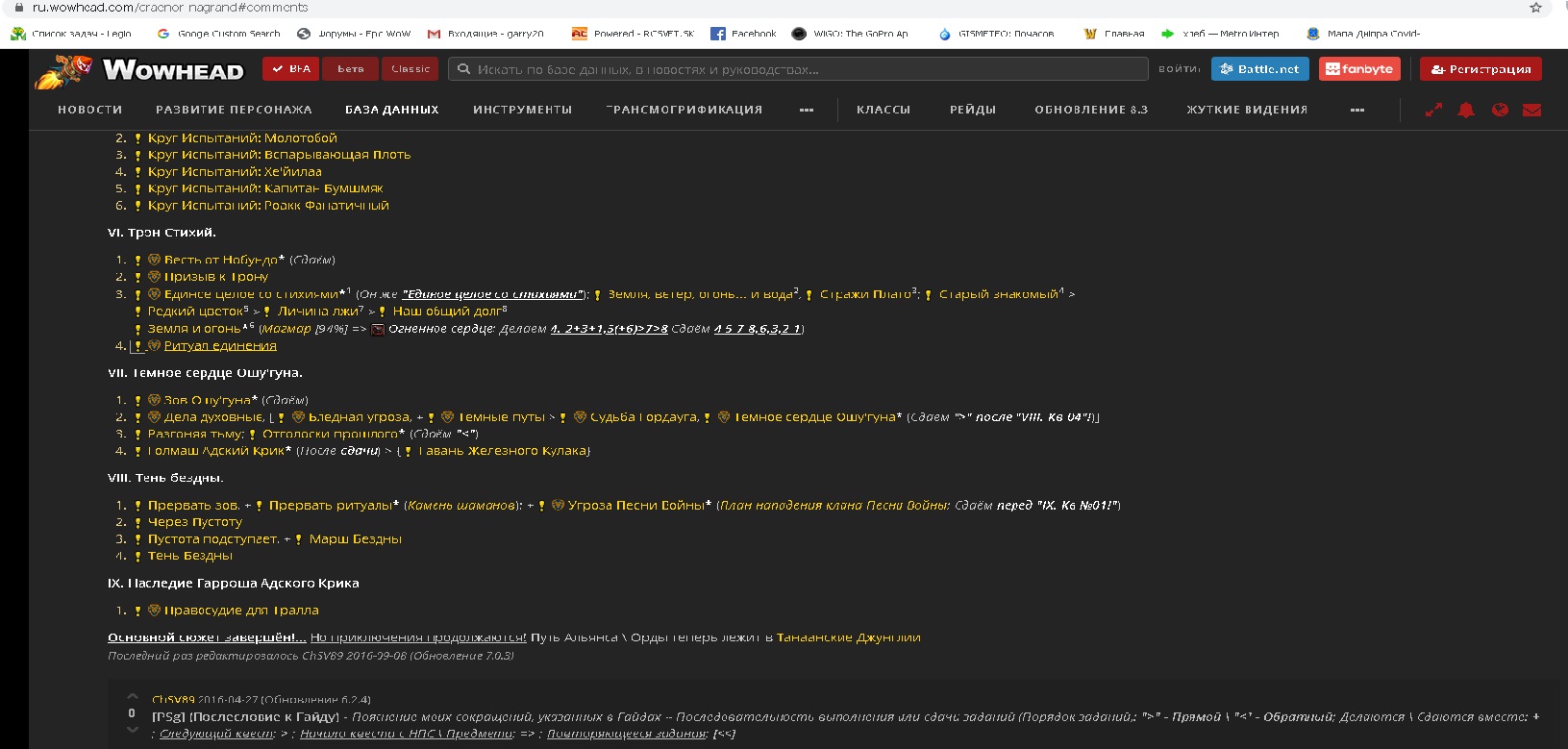Viewport: 1568px width, 749px height.
Task: Open the Ритуал единения quest link
Action: 220,346
